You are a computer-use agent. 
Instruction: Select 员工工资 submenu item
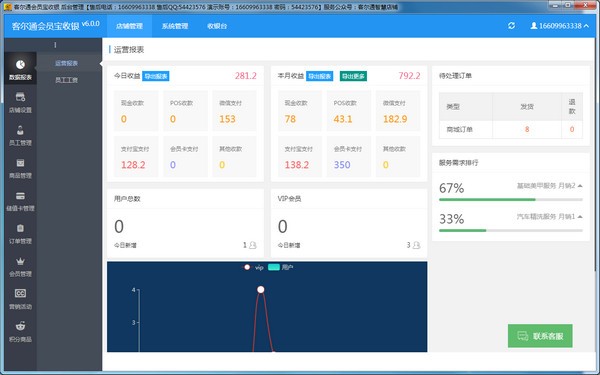point(67,80)
